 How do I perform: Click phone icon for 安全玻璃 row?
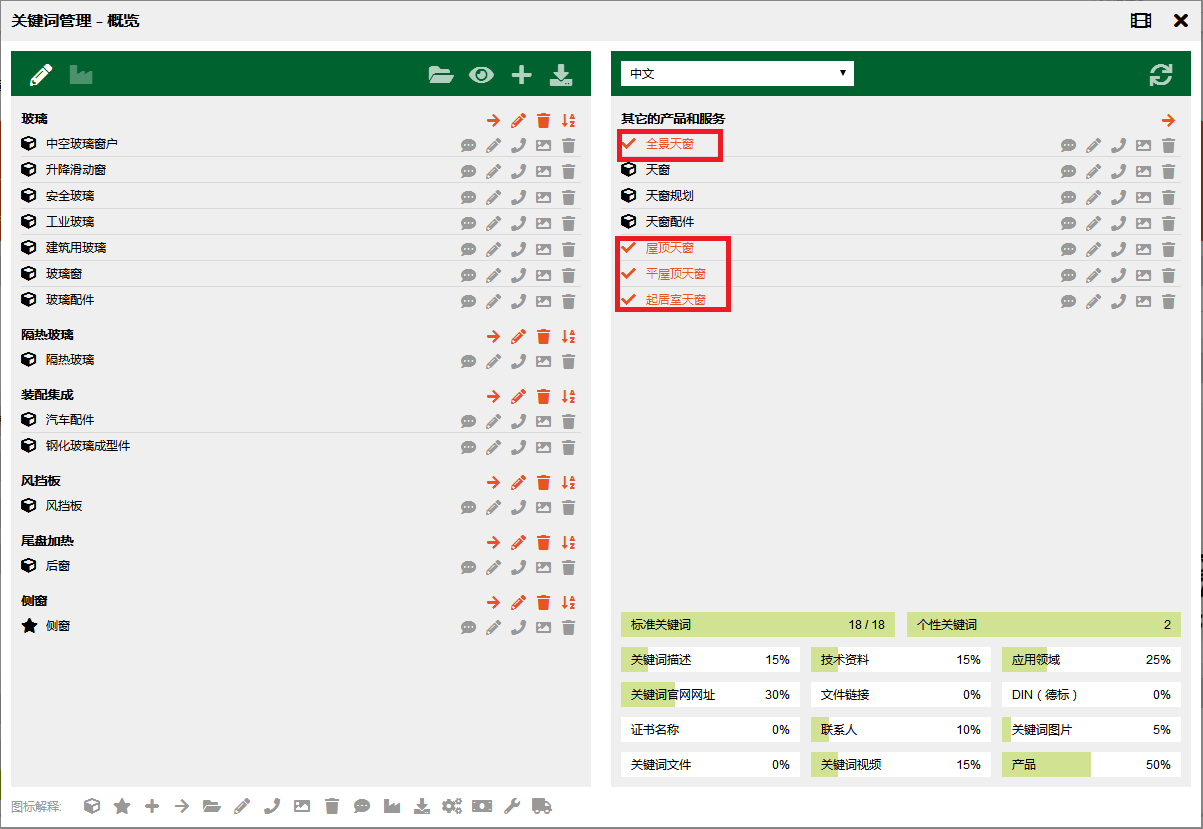click(518, 197)
